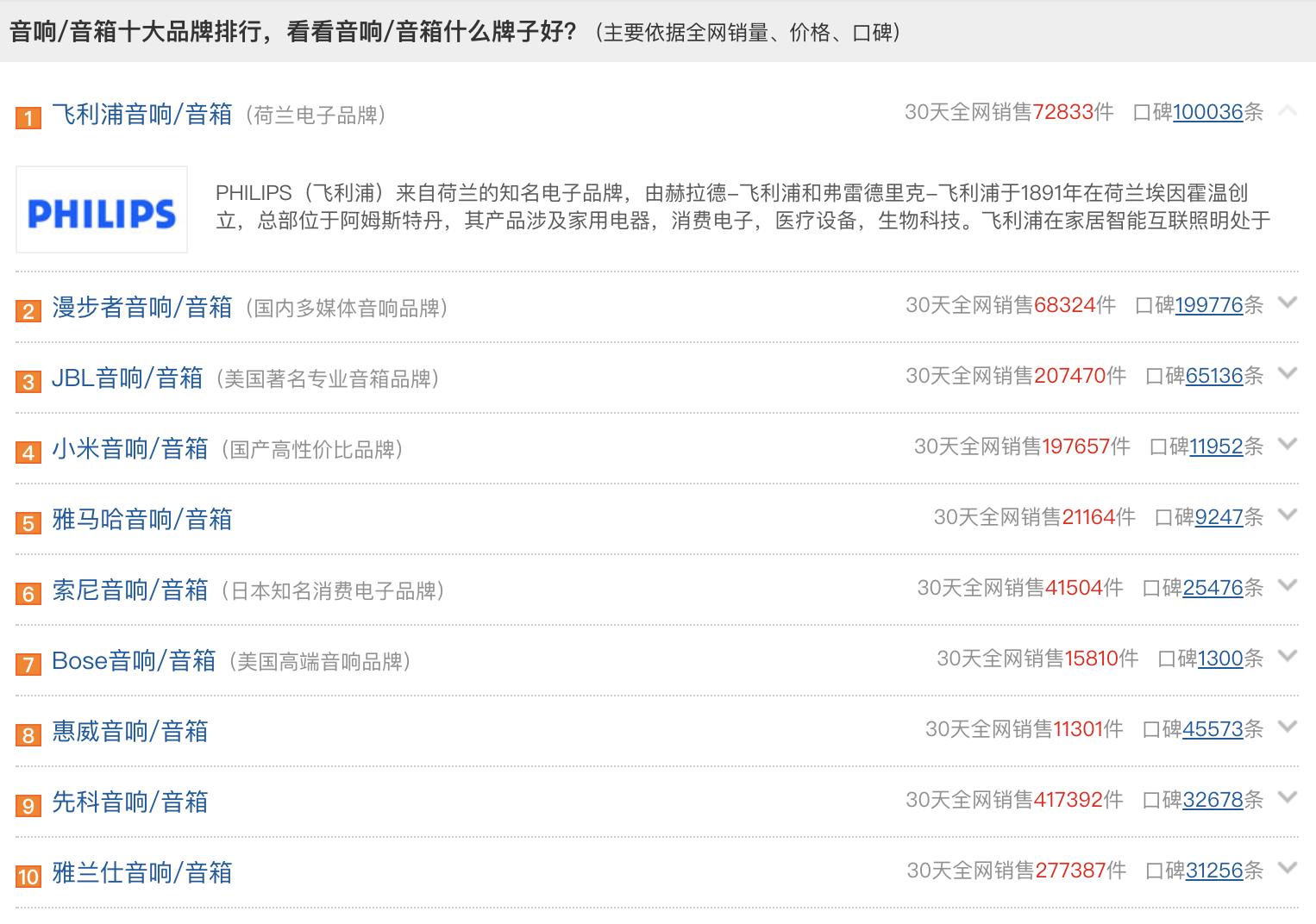Expand the 漫步者音响/音箱 brand details

pos(1288,304)
